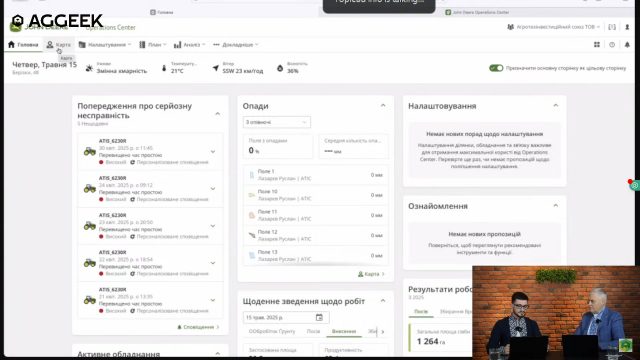The image size is (640, 360).
Task: Switch to the John Deere Operations Center browser tab
Action: pyautogui.click(x=478, y=12)
